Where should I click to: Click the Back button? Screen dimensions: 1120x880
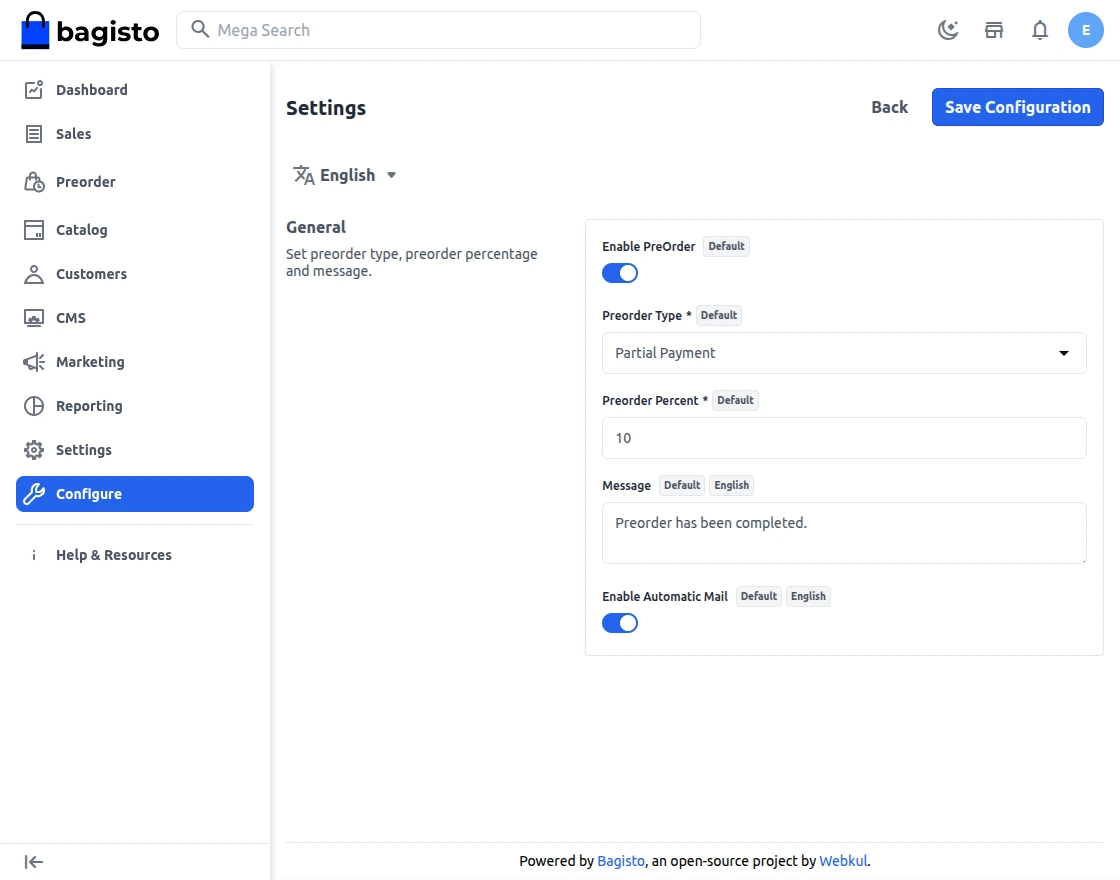(x=889, y=107)
